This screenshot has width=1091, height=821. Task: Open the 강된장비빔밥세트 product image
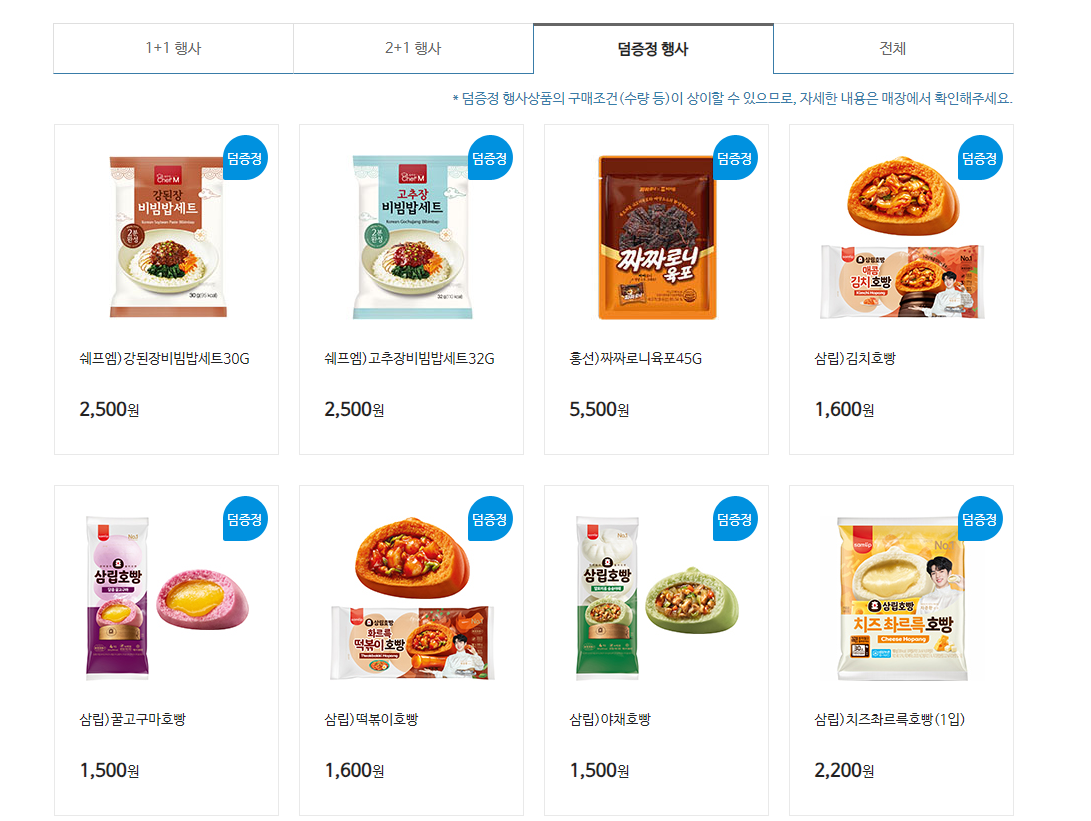click(x=167, y=237)
